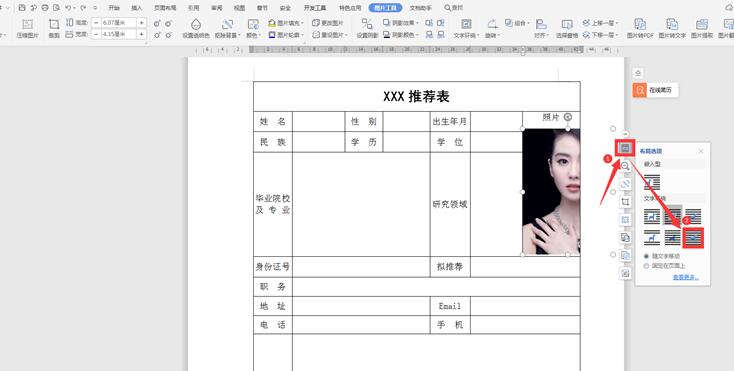Open the 图片填充 picture fill color option
This screenshot has width=734, height=371.
click(x=286, y=23)
